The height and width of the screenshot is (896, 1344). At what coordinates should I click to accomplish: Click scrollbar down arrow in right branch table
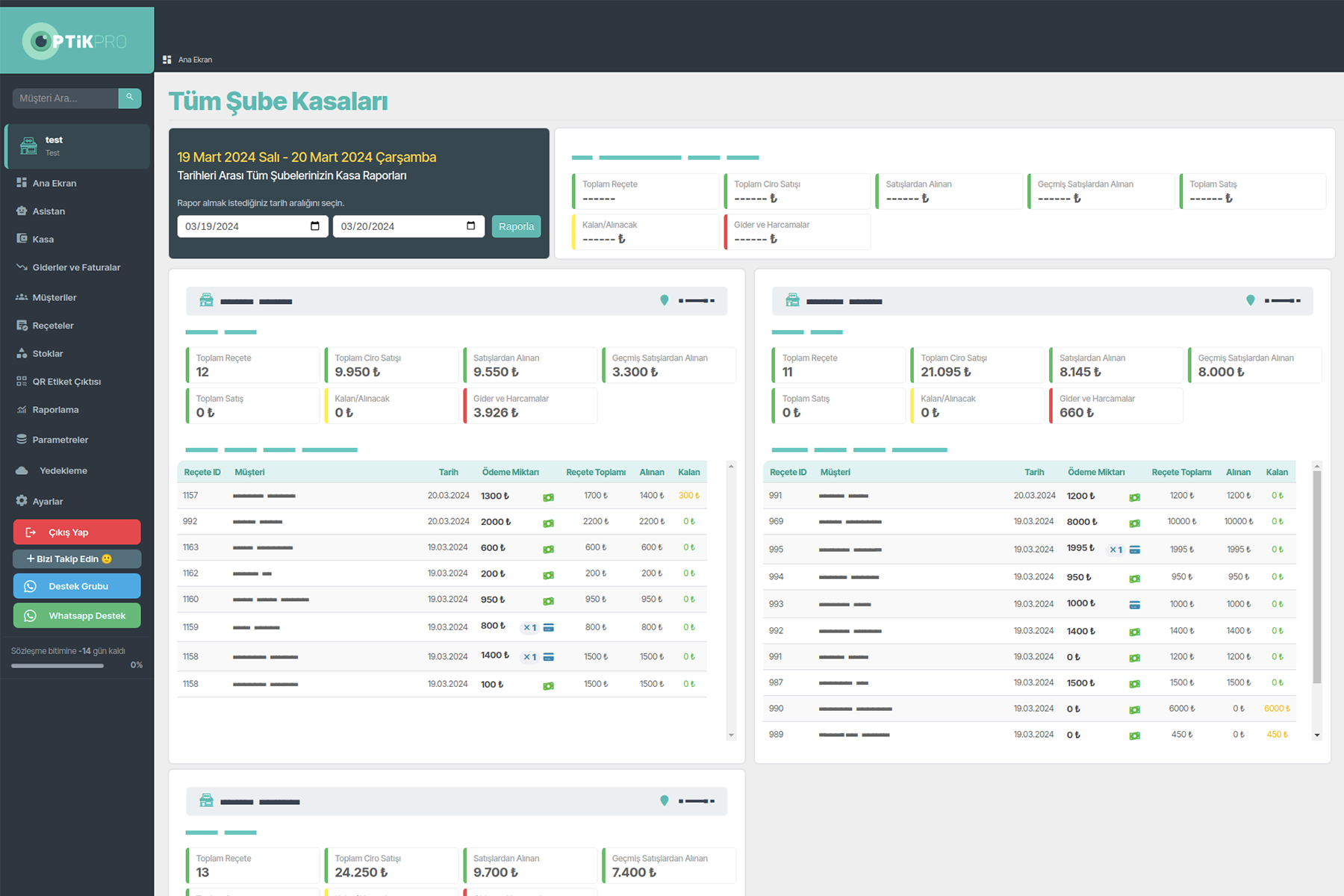(1316, 735)
